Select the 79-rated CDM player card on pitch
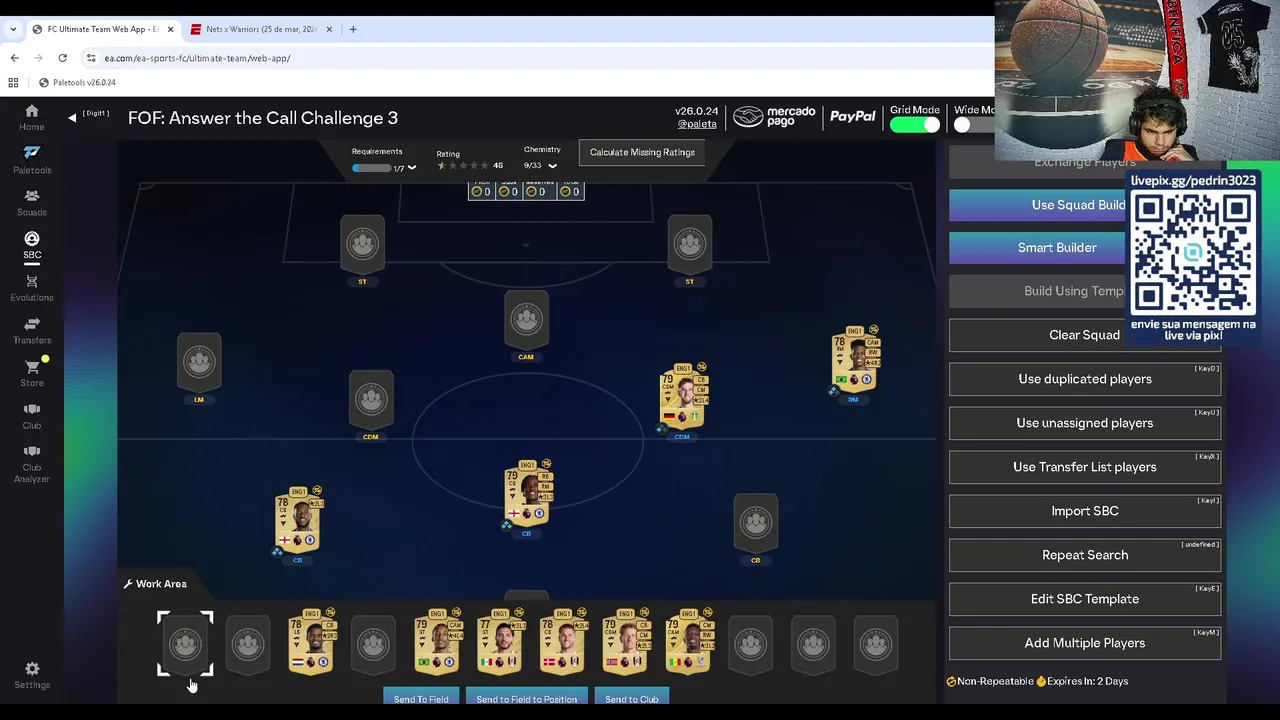 coord(683,397)
